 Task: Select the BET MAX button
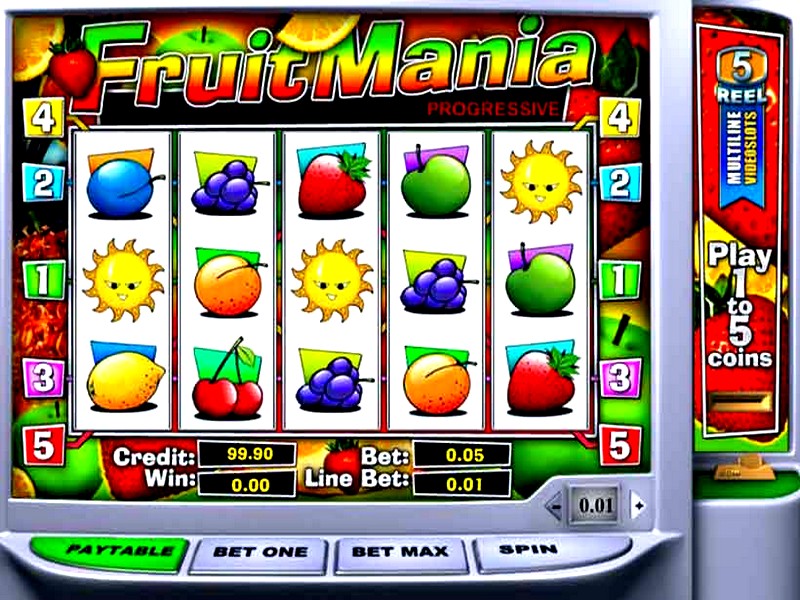pyautogui.click(x=401, y=554)
